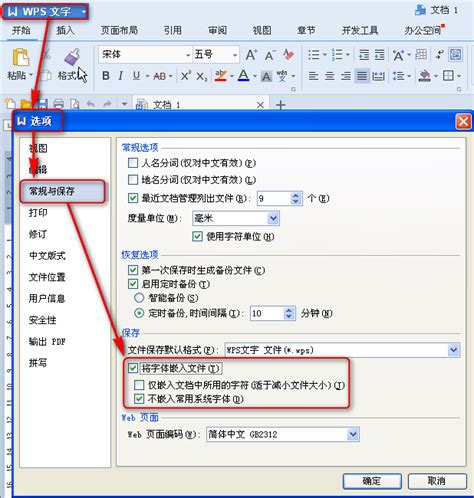
Task: Enable 地名分词 checkbox
Action: (x=133, y=180)
